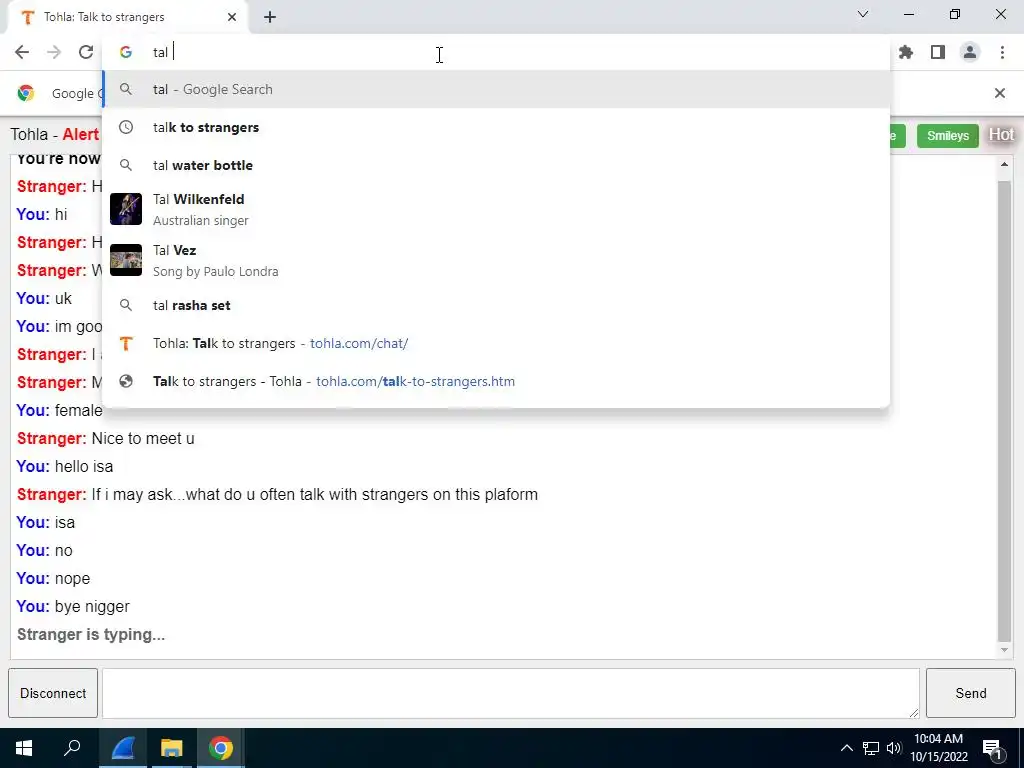The width and height of the screenshot is (1024, 768).
Task: Choose 'tal water bottle' suggestion
Action: tap(496, 165)
